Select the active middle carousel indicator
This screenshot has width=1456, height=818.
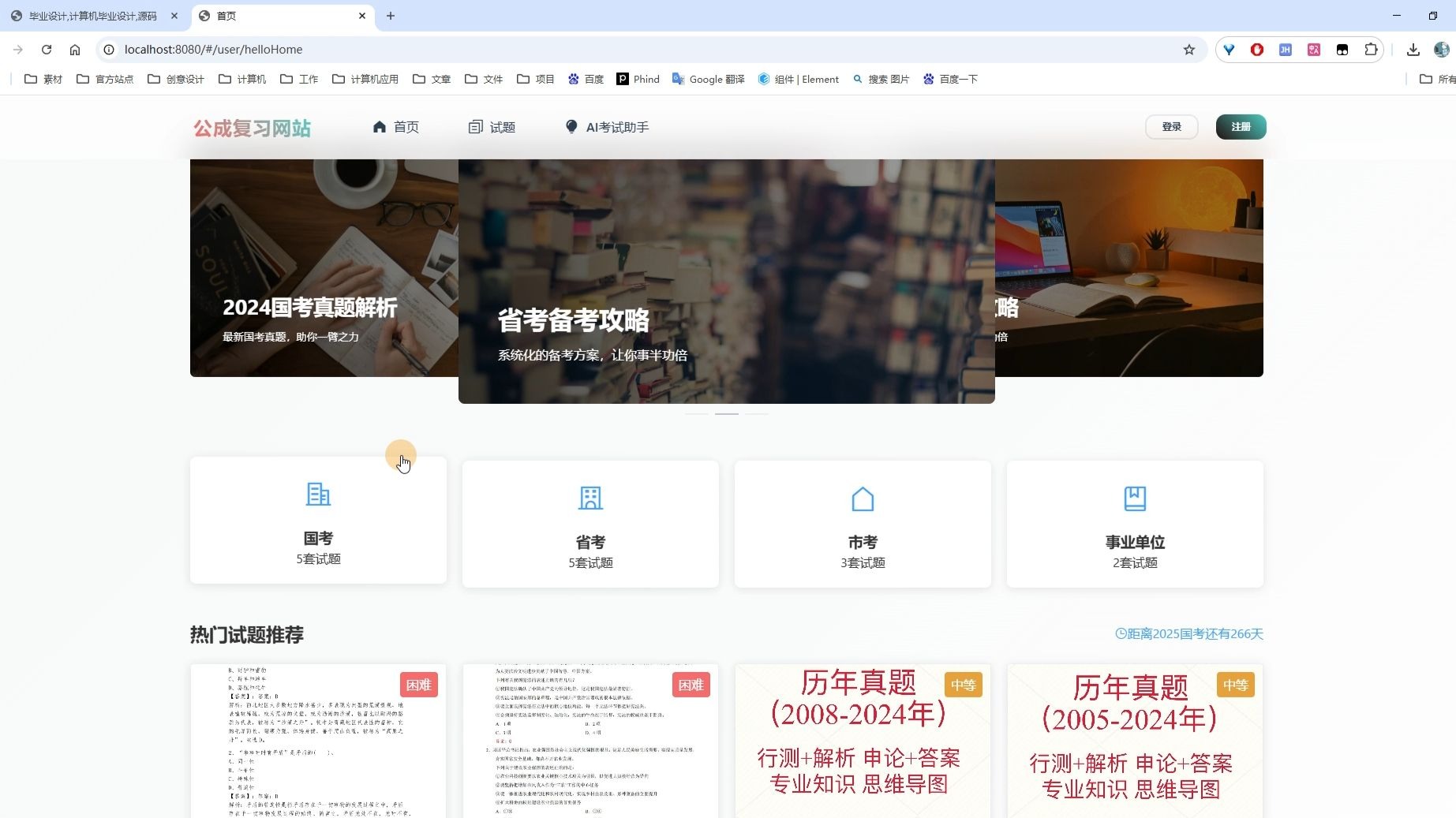726,413
